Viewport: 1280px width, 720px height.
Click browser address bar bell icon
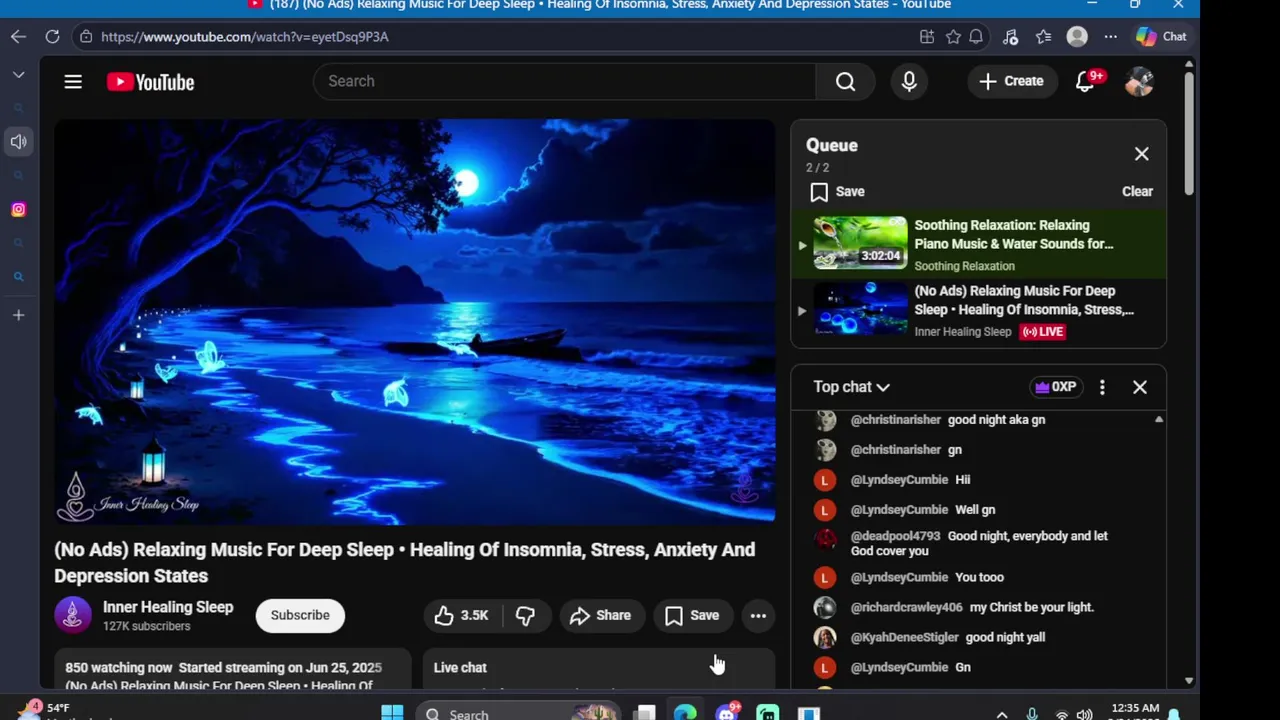[x=976, y=36]
